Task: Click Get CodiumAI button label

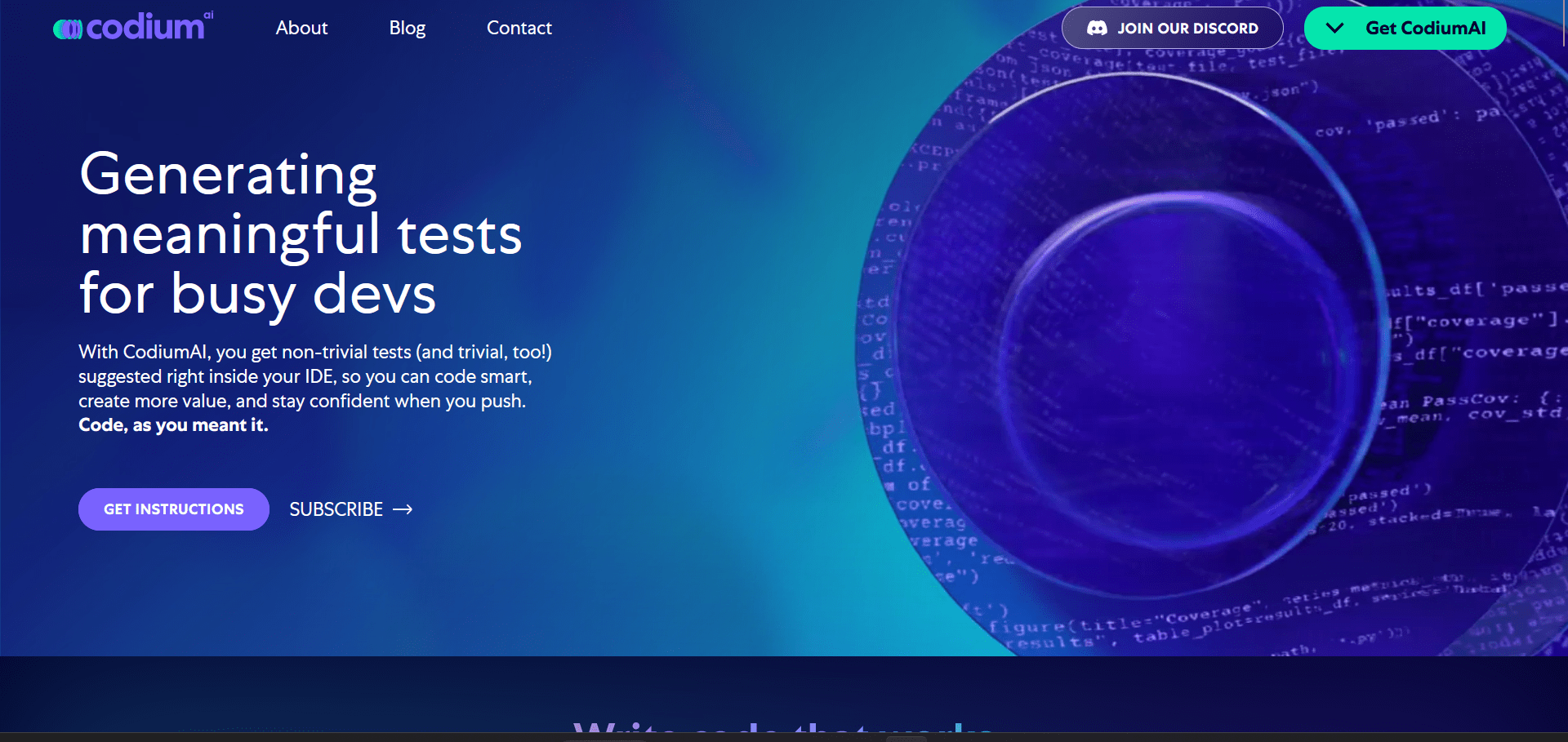Action: coord(1426,28)
